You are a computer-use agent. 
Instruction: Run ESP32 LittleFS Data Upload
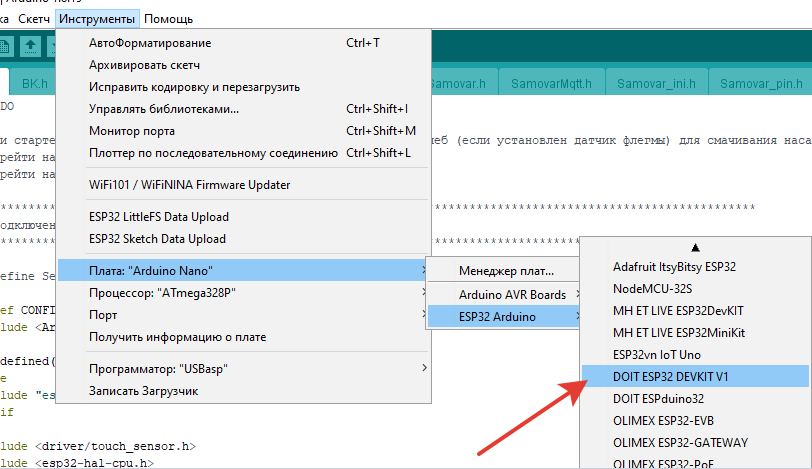(243, 217)
